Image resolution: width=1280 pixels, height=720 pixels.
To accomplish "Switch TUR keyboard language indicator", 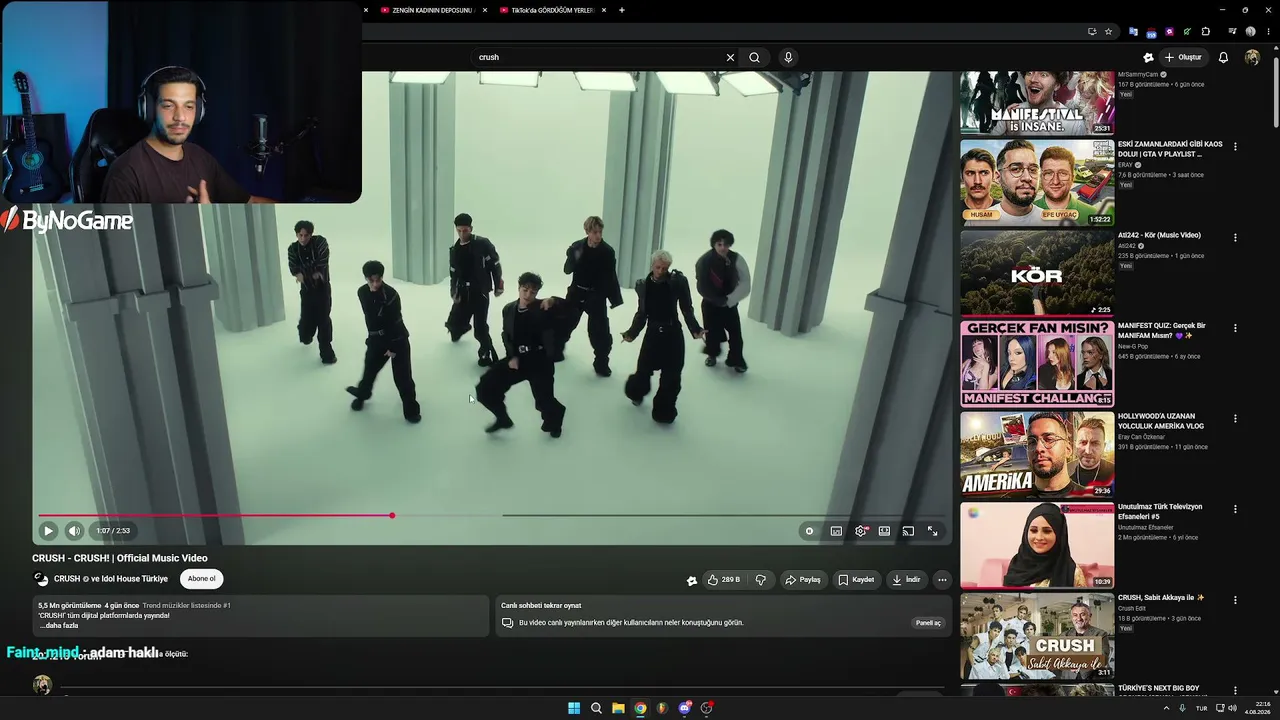I will pos(1201,708).
